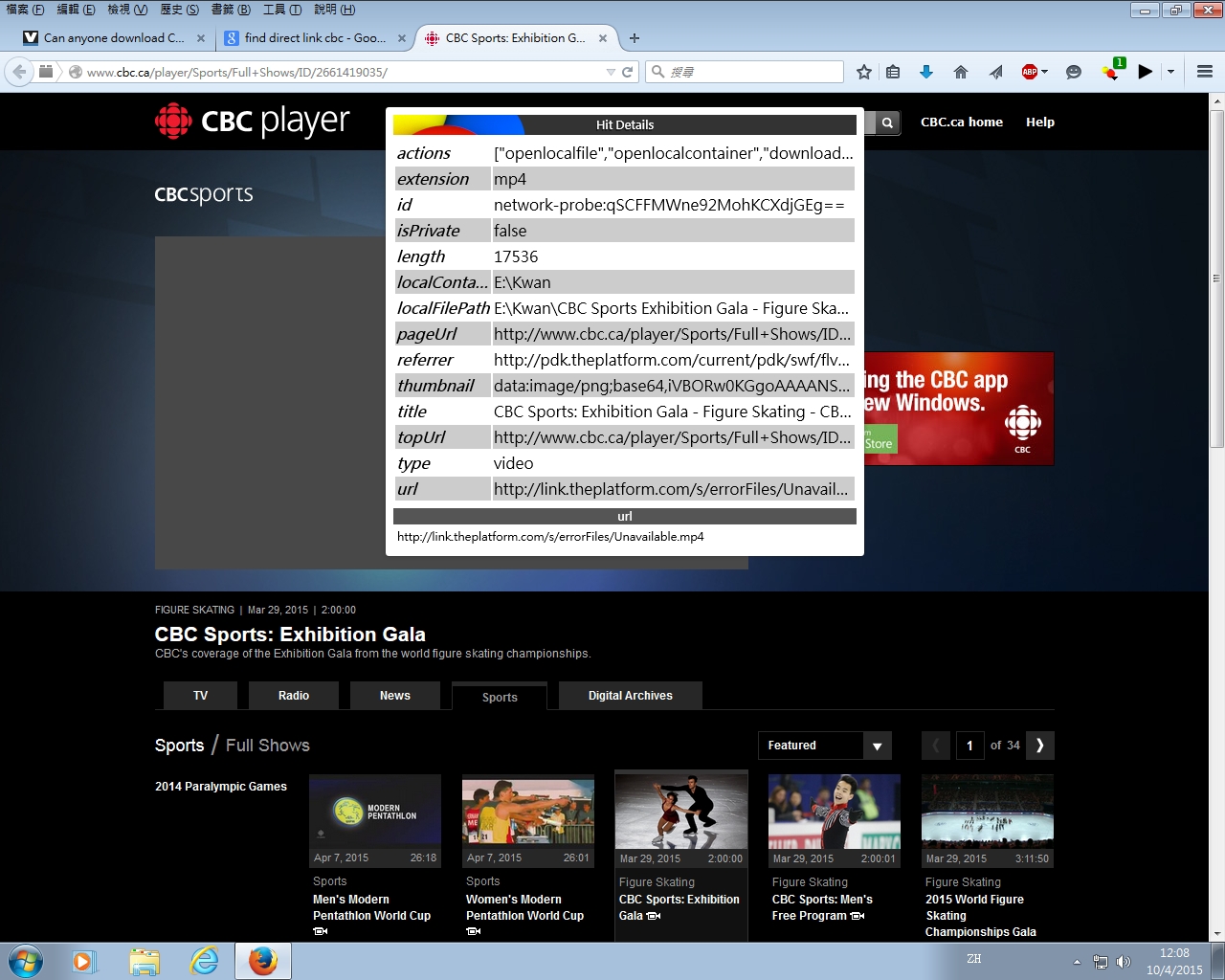Switch to the 'find direct link cbc' Google tab

tap(315, 38)
